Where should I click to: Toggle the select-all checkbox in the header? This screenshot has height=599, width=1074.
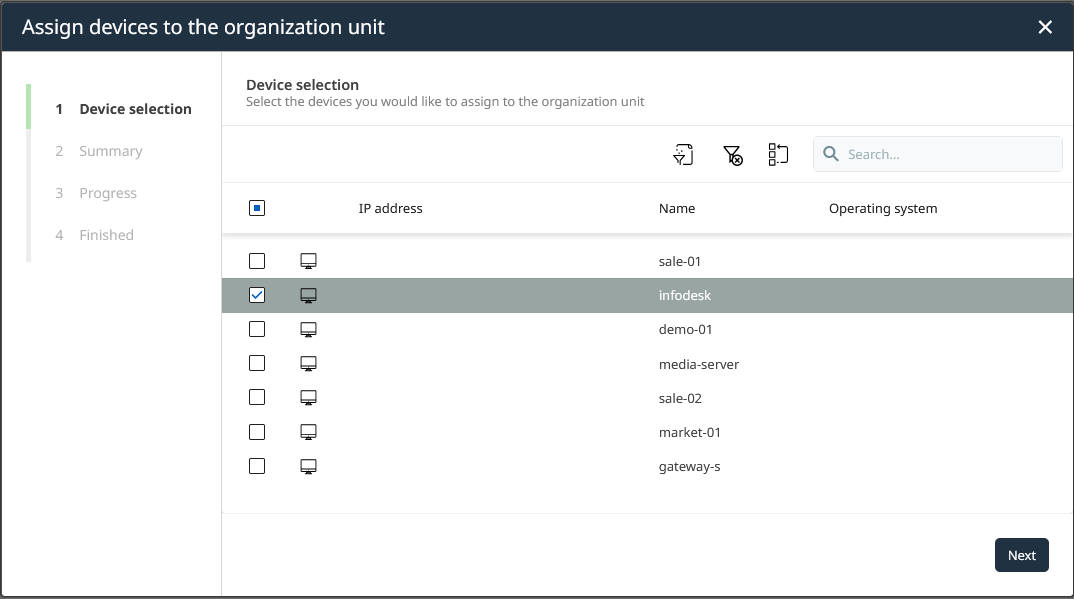(257, 207)
